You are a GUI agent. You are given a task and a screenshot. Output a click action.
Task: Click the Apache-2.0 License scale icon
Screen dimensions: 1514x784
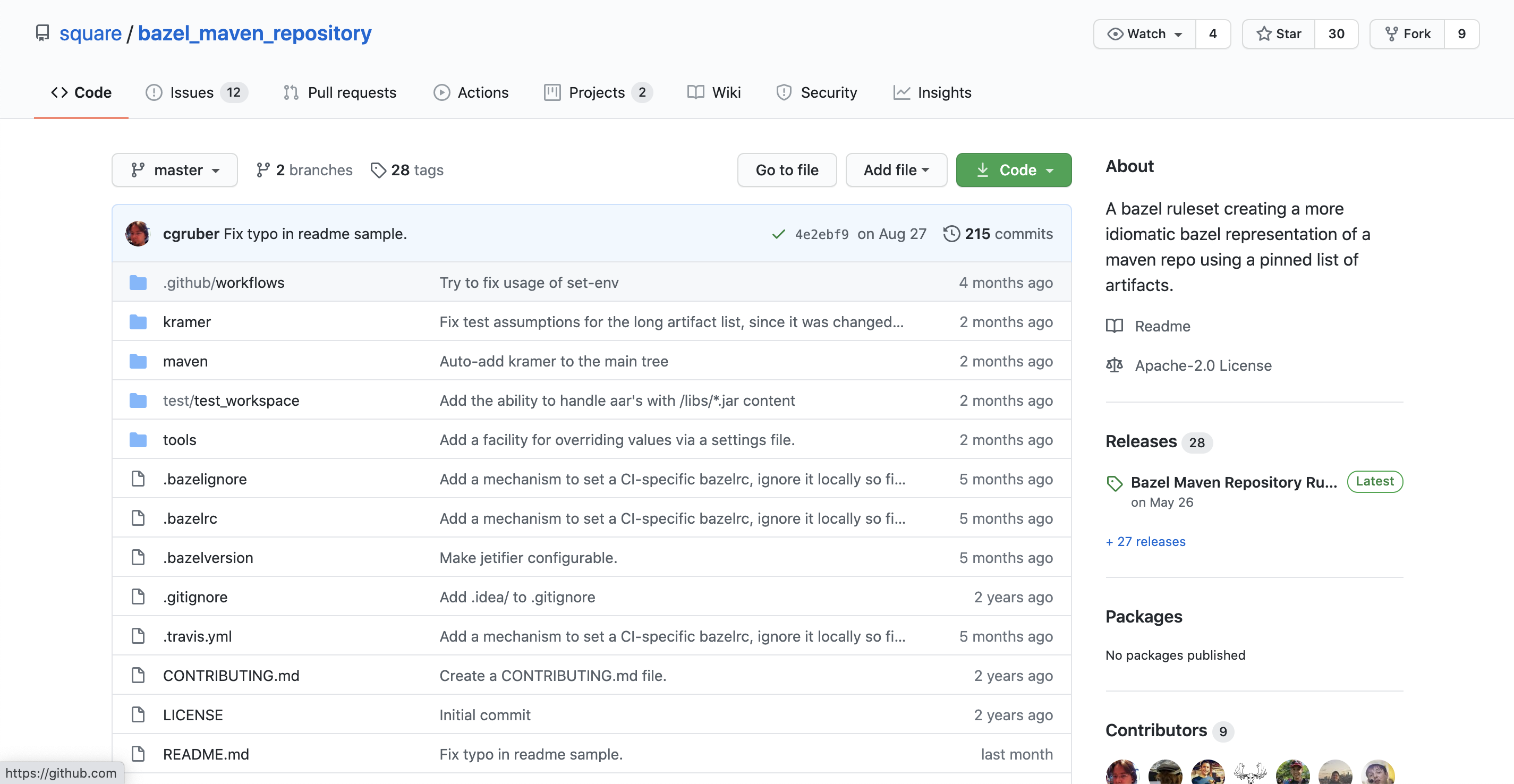(x=1114, y=365)
